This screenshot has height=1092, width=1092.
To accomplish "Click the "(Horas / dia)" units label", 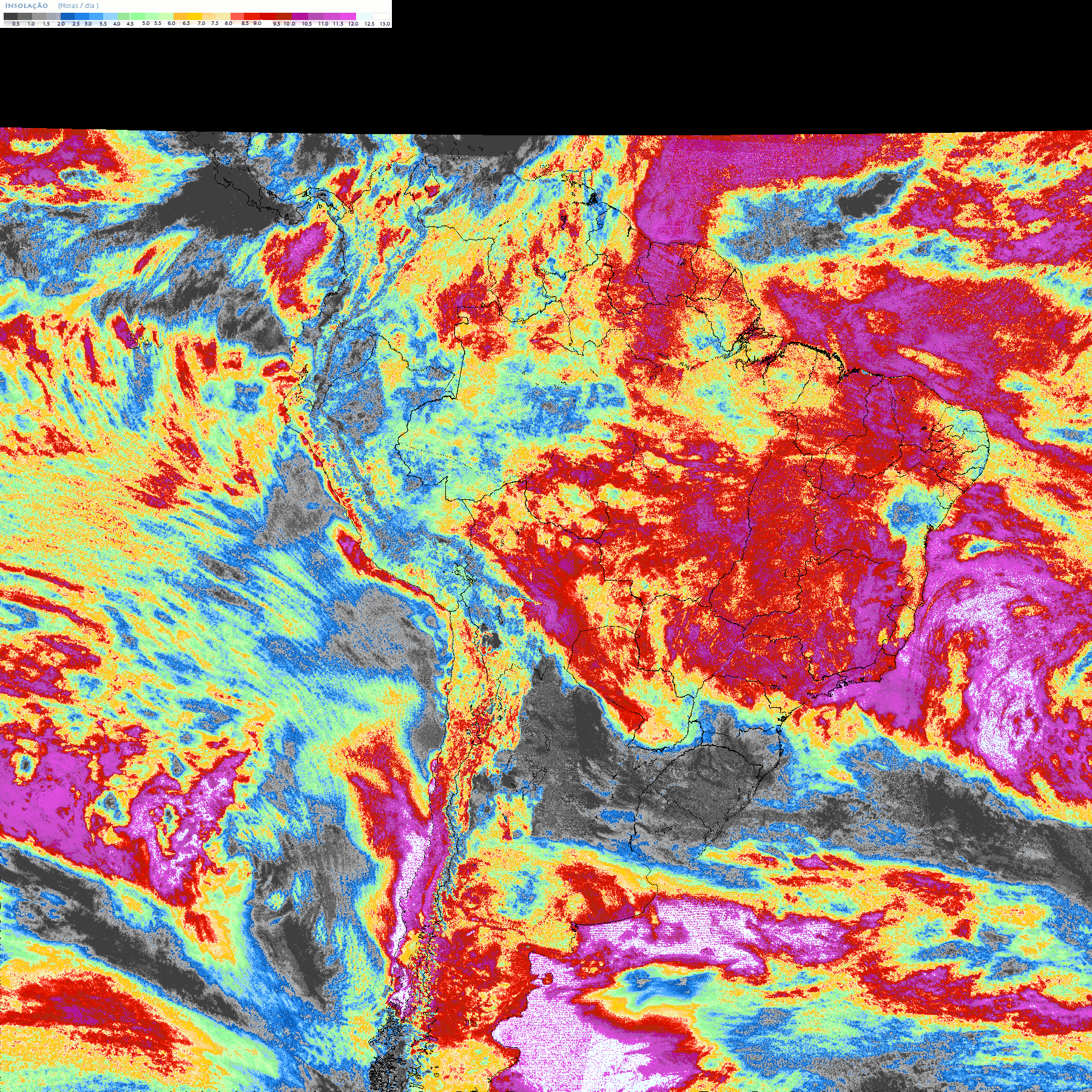I will pyautogui.click(x=78, y=5).
